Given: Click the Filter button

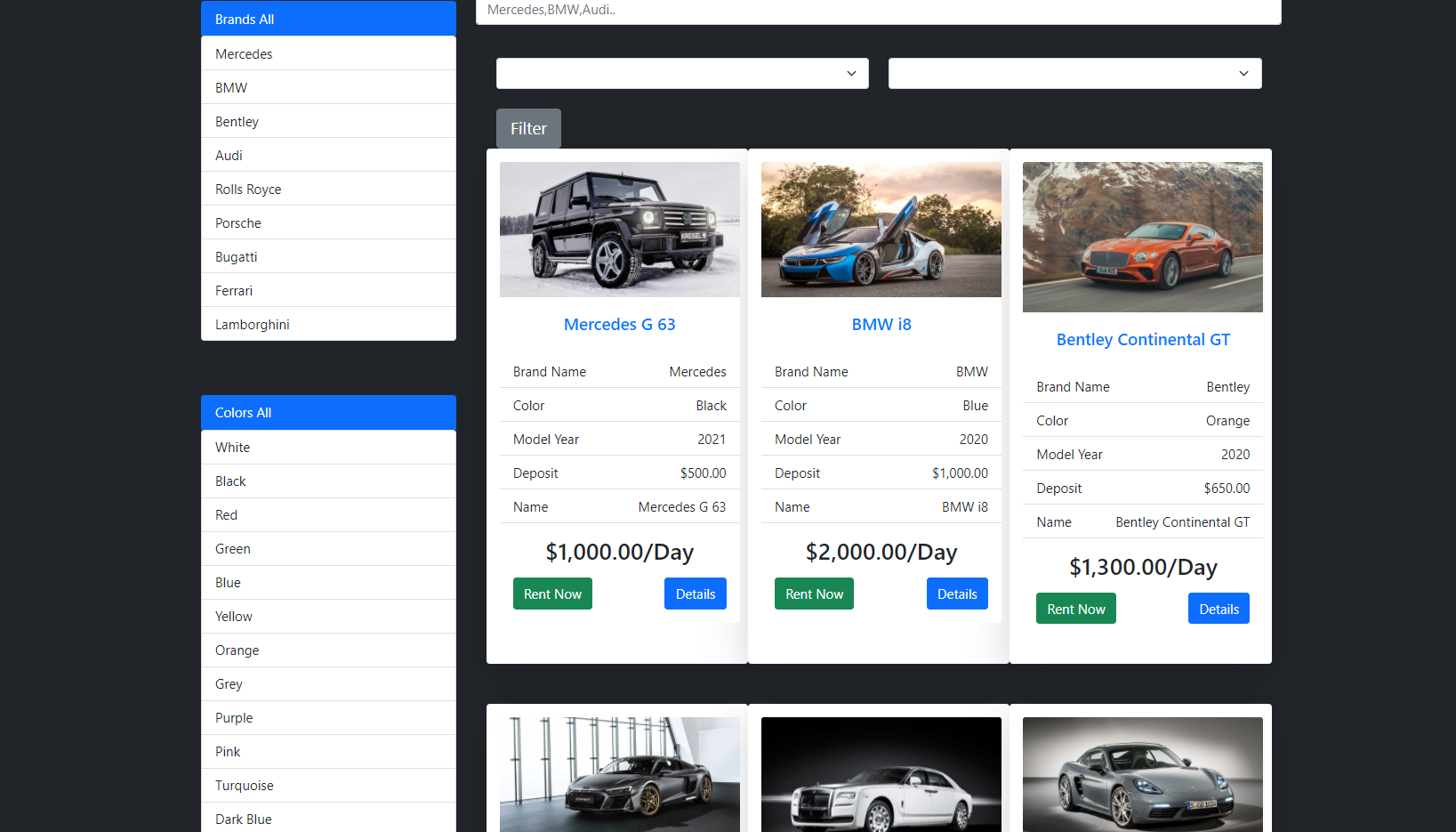Looking at the screenshot, I should point(527,128).
